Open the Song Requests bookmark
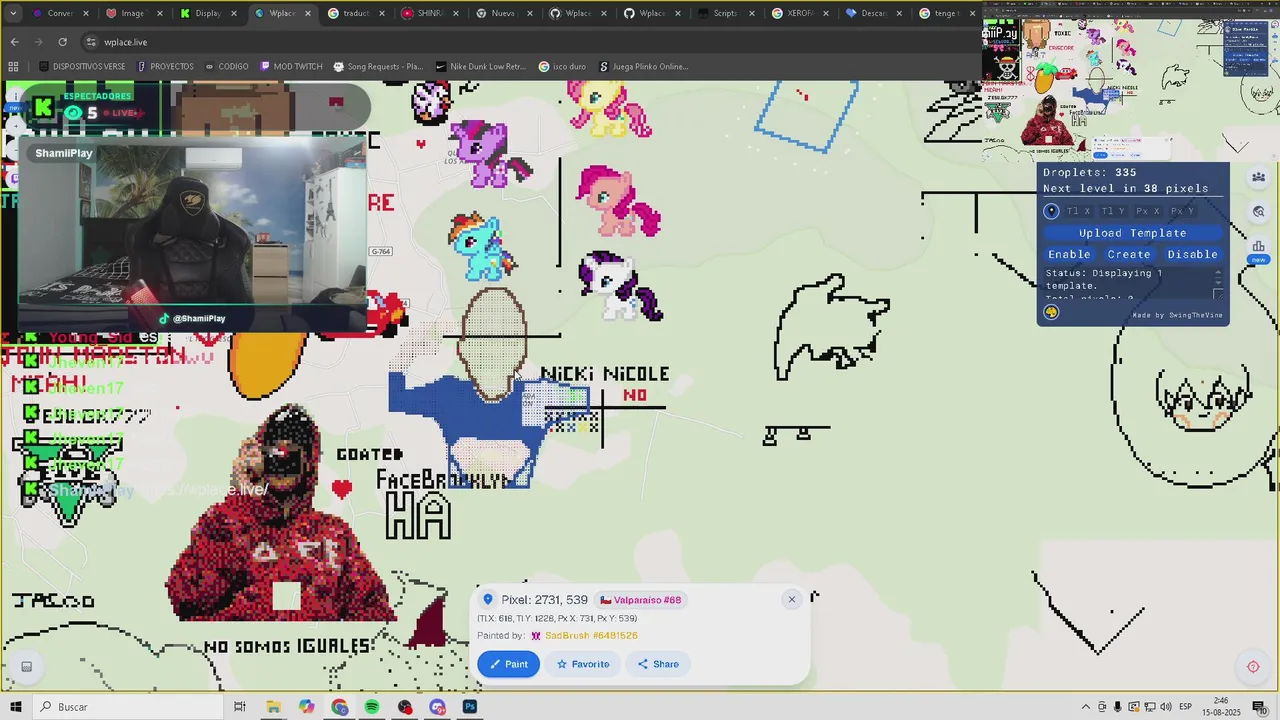This screenshot has width=1280, height=720. coord(378,67)
